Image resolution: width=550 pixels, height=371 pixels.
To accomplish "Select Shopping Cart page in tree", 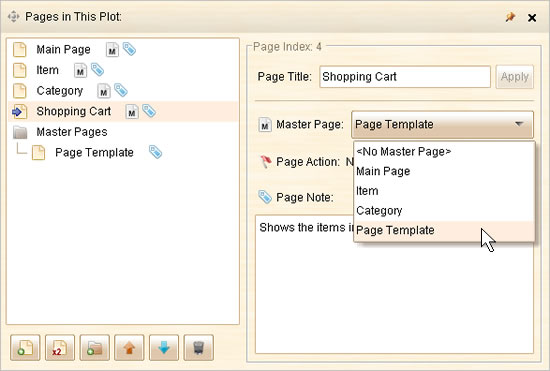I will pos(123,112).
